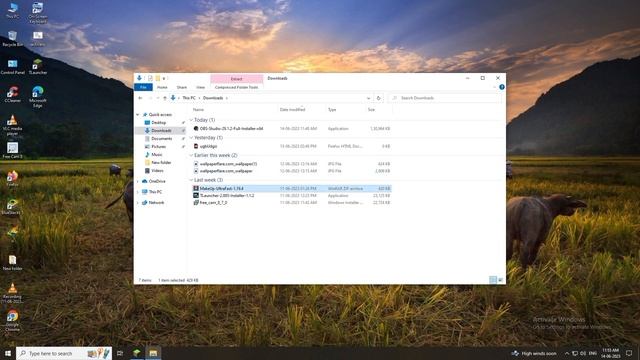This screenshot has width=640, height=360.
Task: Open Control Panel desktop icon
Action: 12,66
